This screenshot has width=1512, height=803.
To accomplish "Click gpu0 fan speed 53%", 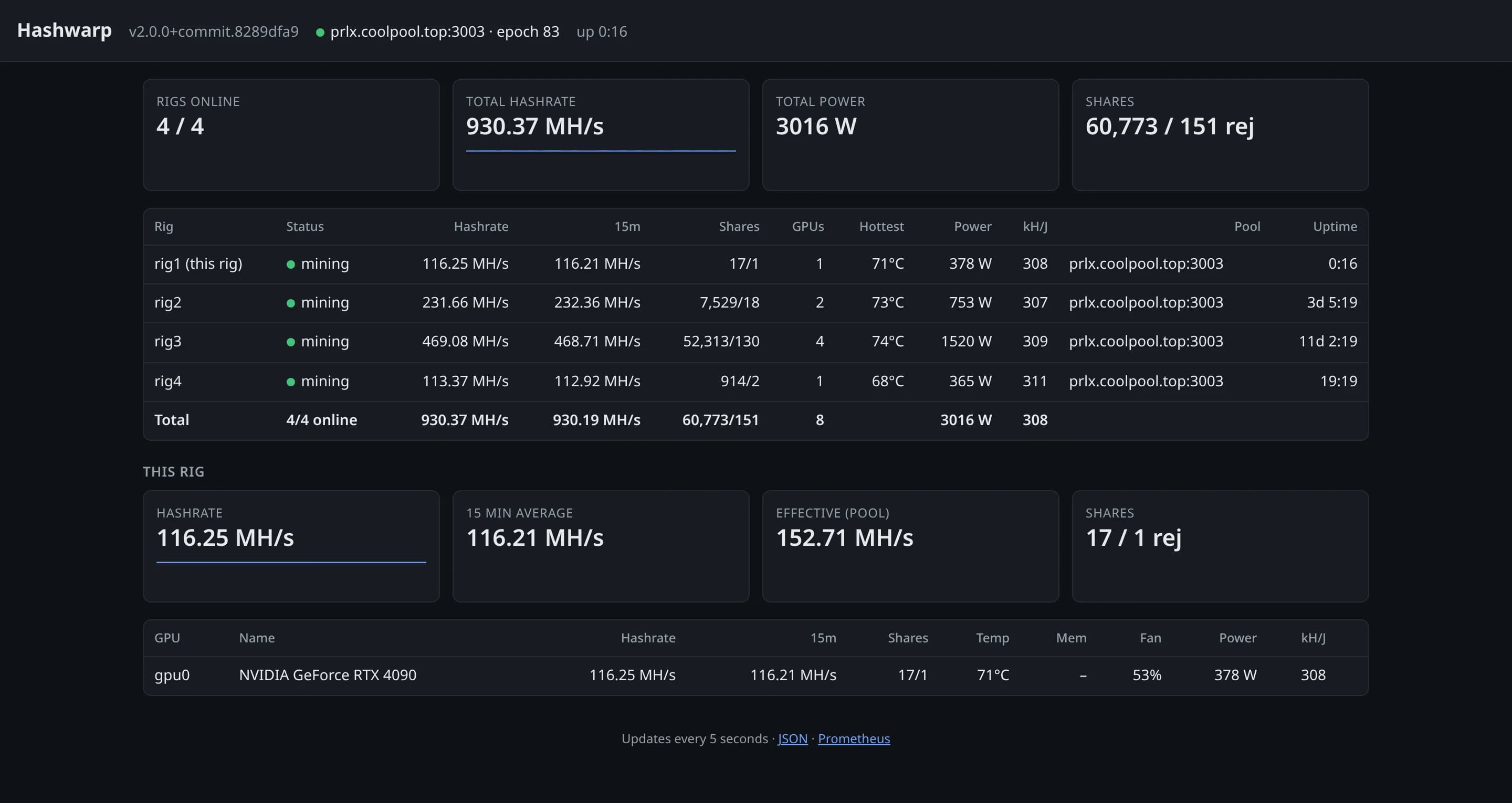I will point(1147,675).
